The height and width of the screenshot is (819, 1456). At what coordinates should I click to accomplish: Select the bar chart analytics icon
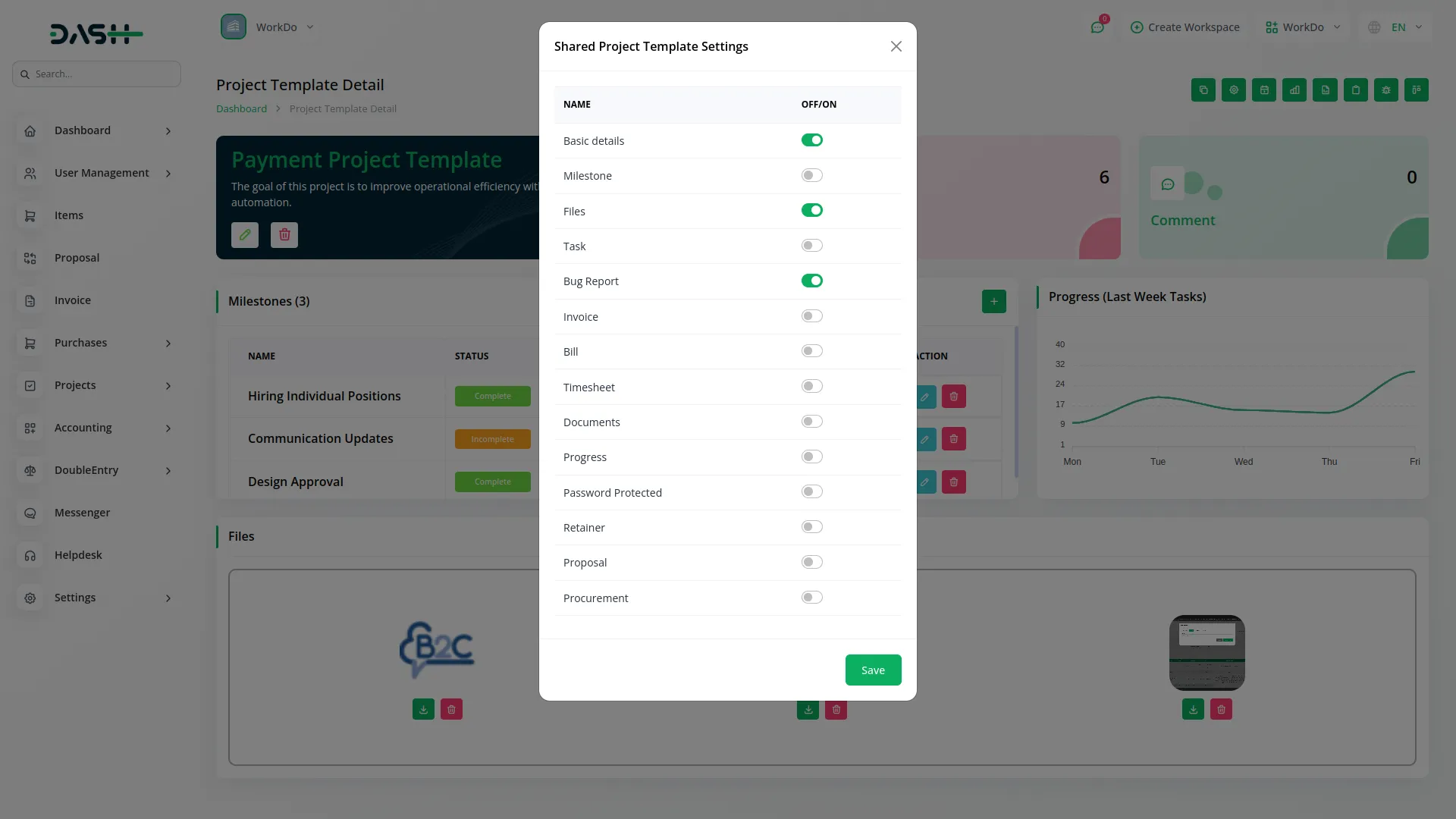1294,89
